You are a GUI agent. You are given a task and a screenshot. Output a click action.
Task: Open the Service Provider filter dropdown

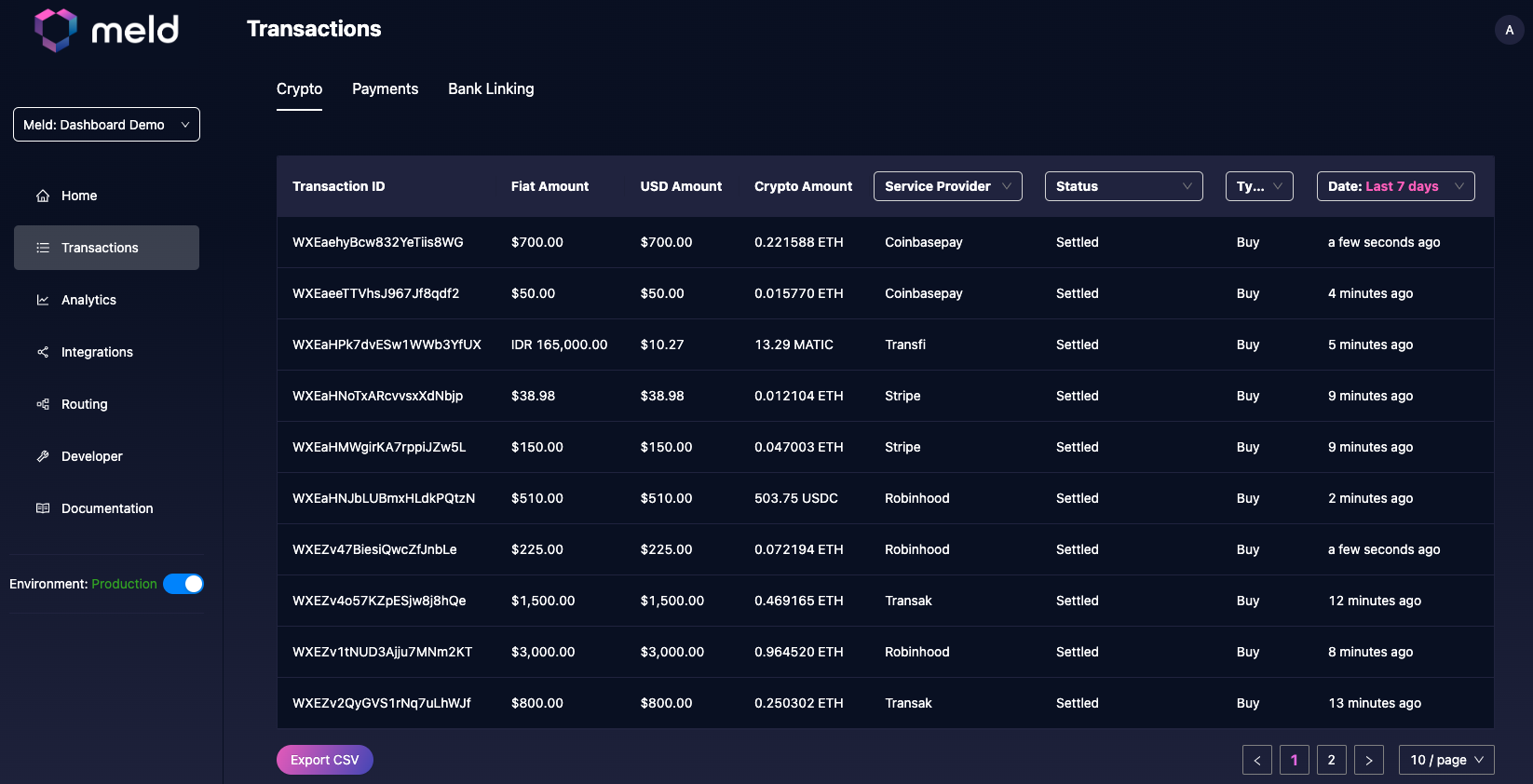pos(948,186)
